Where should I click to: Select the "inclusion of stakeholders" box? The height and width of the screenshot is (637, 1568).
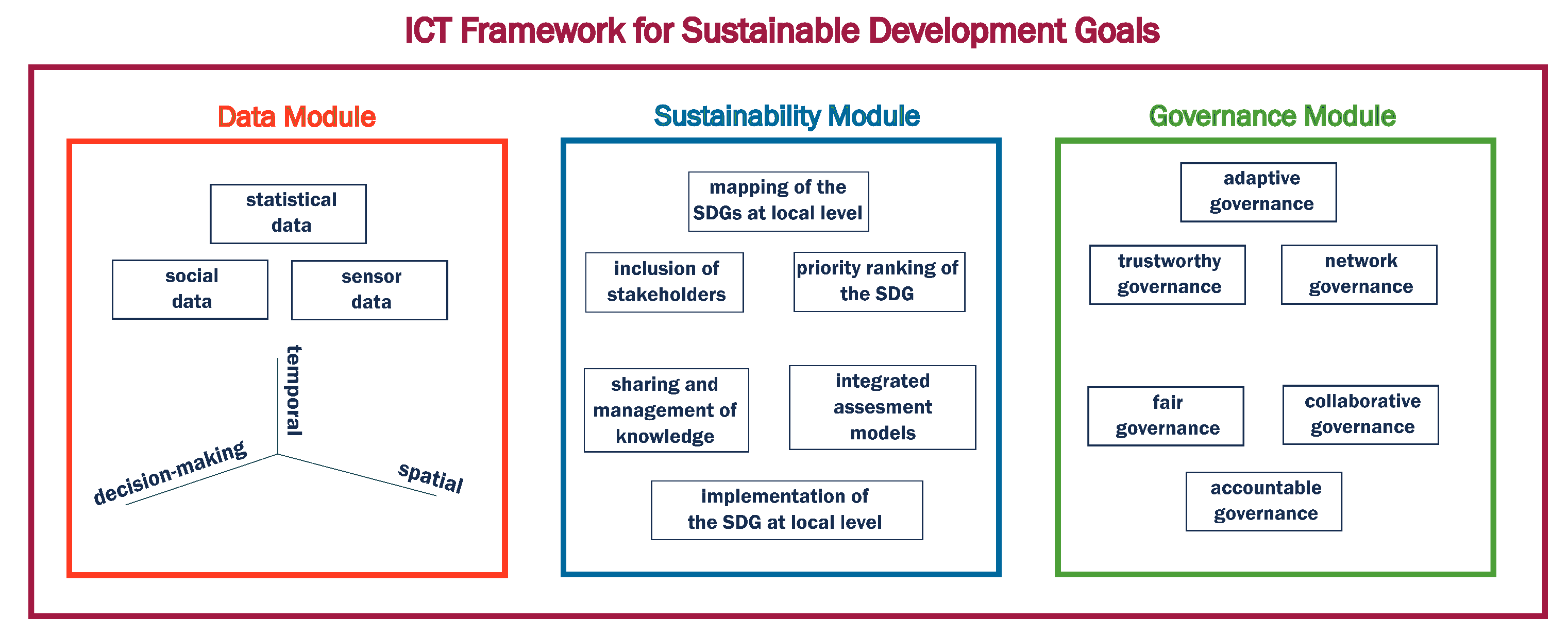click(x=664, y=282)
